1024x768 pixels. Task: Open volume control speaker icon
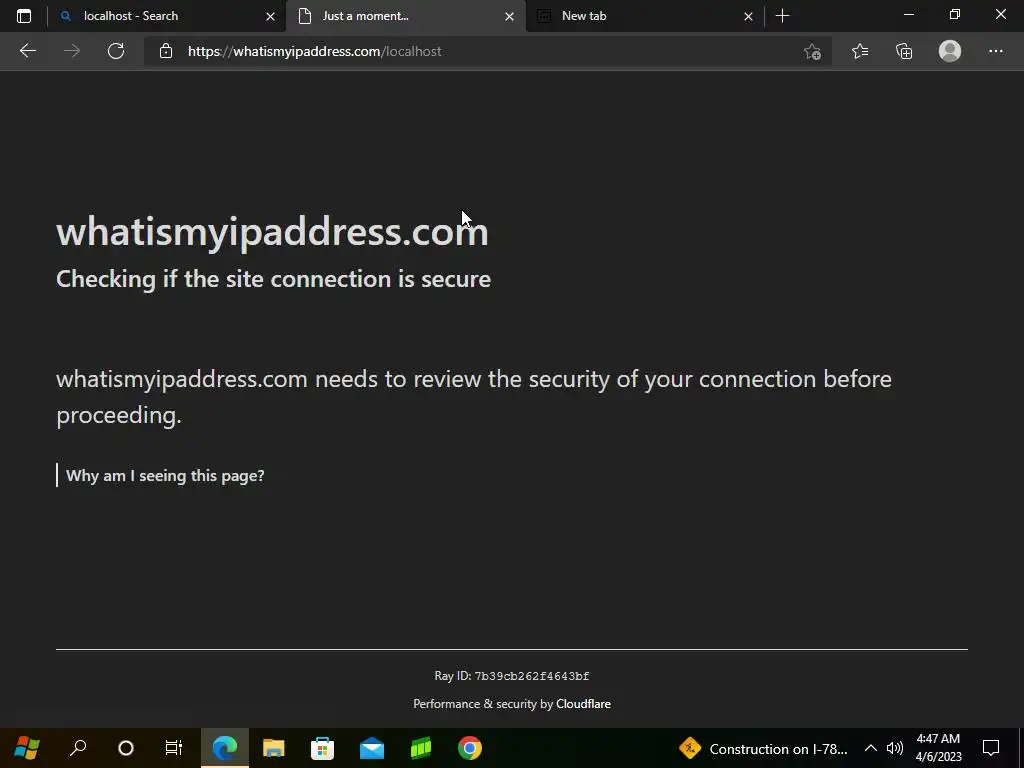895,748
